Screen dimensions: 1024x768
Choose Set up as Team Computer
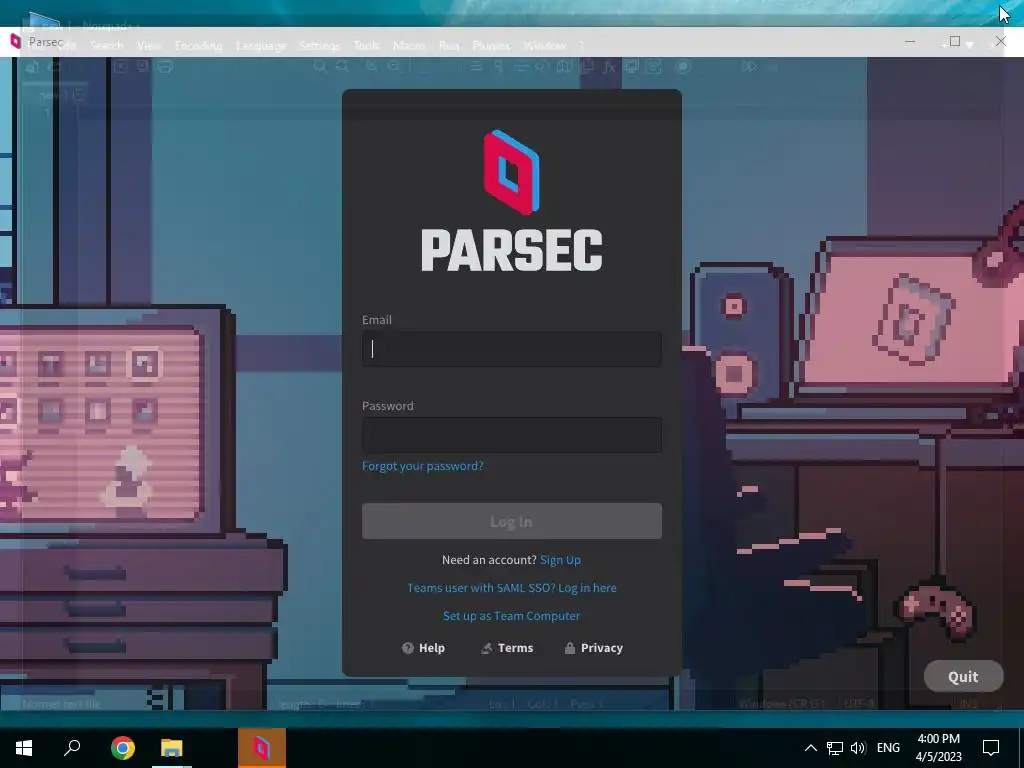click(x=511, y=616)
